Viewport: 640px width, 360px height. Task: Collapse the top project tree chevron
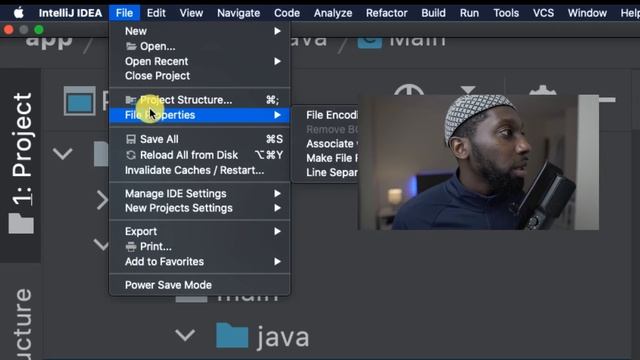62,154
